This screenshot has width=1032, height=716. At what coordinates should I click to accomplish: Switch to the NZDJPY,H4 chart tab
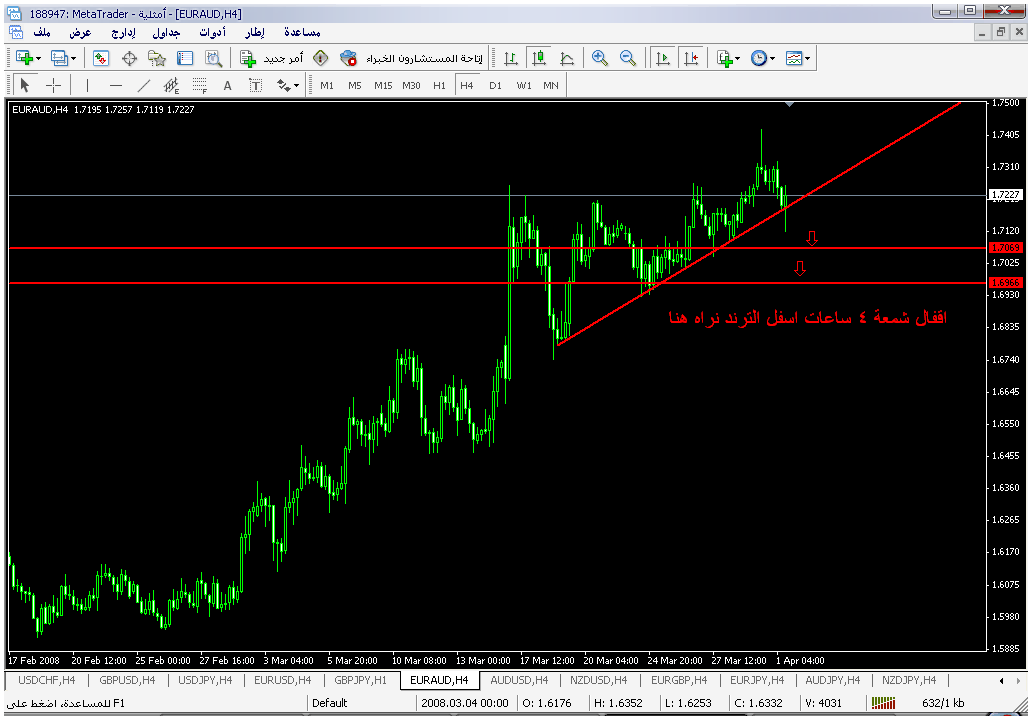click(909, 680)
